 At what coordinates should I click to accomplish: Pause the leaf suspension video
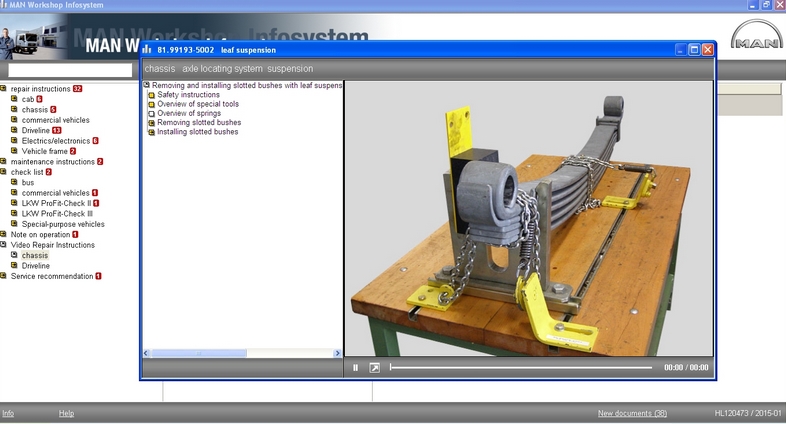pyautogui.click(x=355, y=368)
